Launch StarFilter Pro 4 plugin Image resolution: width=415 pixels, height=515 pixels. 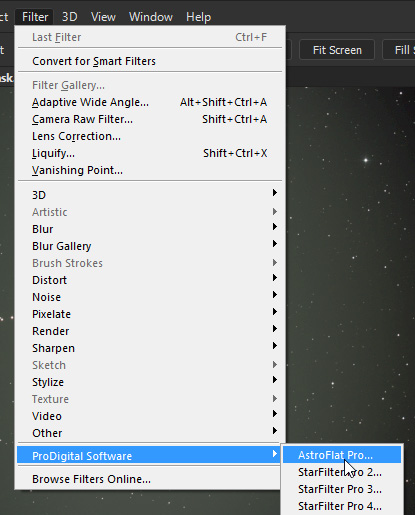coord(342,506)
